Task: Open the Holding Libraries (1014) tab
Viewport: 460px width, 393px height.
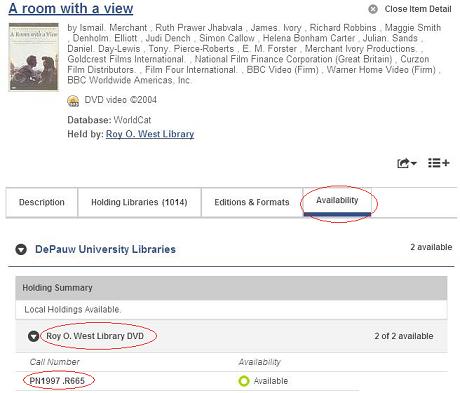Action: (139, 202)
